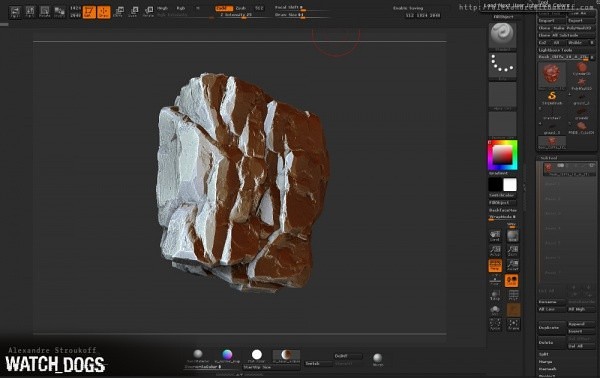Image resolution: width=600 pixels, height=378 pixels.
Task: Toggle the Floor grid
Action: [x=495, y=281]
